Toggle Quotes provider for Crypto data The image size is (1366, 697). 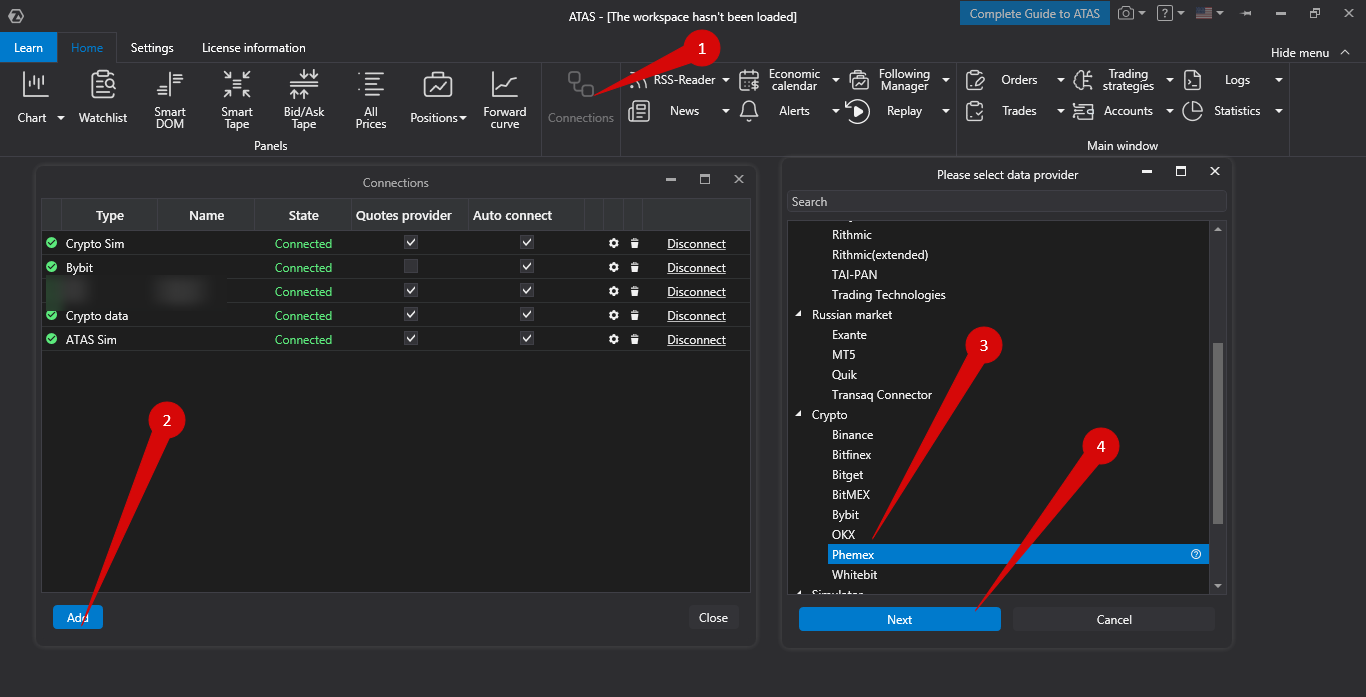click(x=411, y=314)
